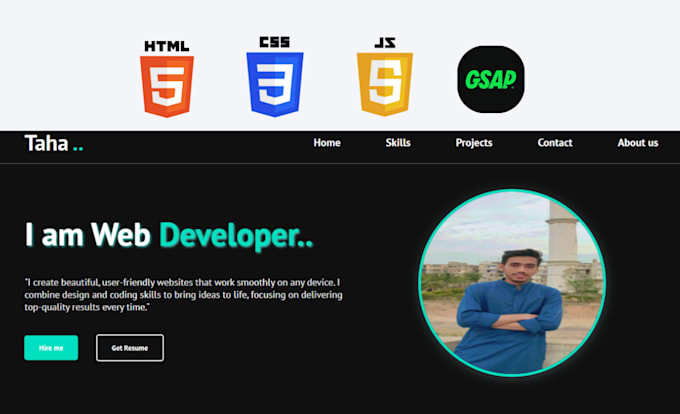
Task: Click the "I am Web Developer.." heading
Action: tap(169, 235)
